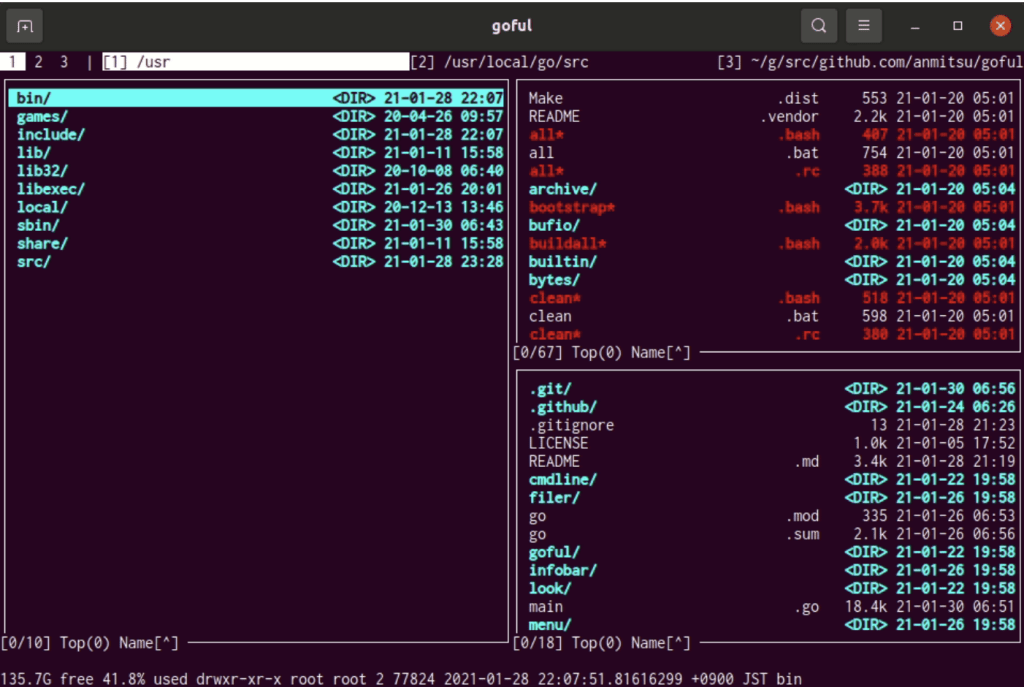Image resolution: width=1024 pixels, height=687 pixels.
Task: Click the LICENSE file entry
Action: (771, 443)
